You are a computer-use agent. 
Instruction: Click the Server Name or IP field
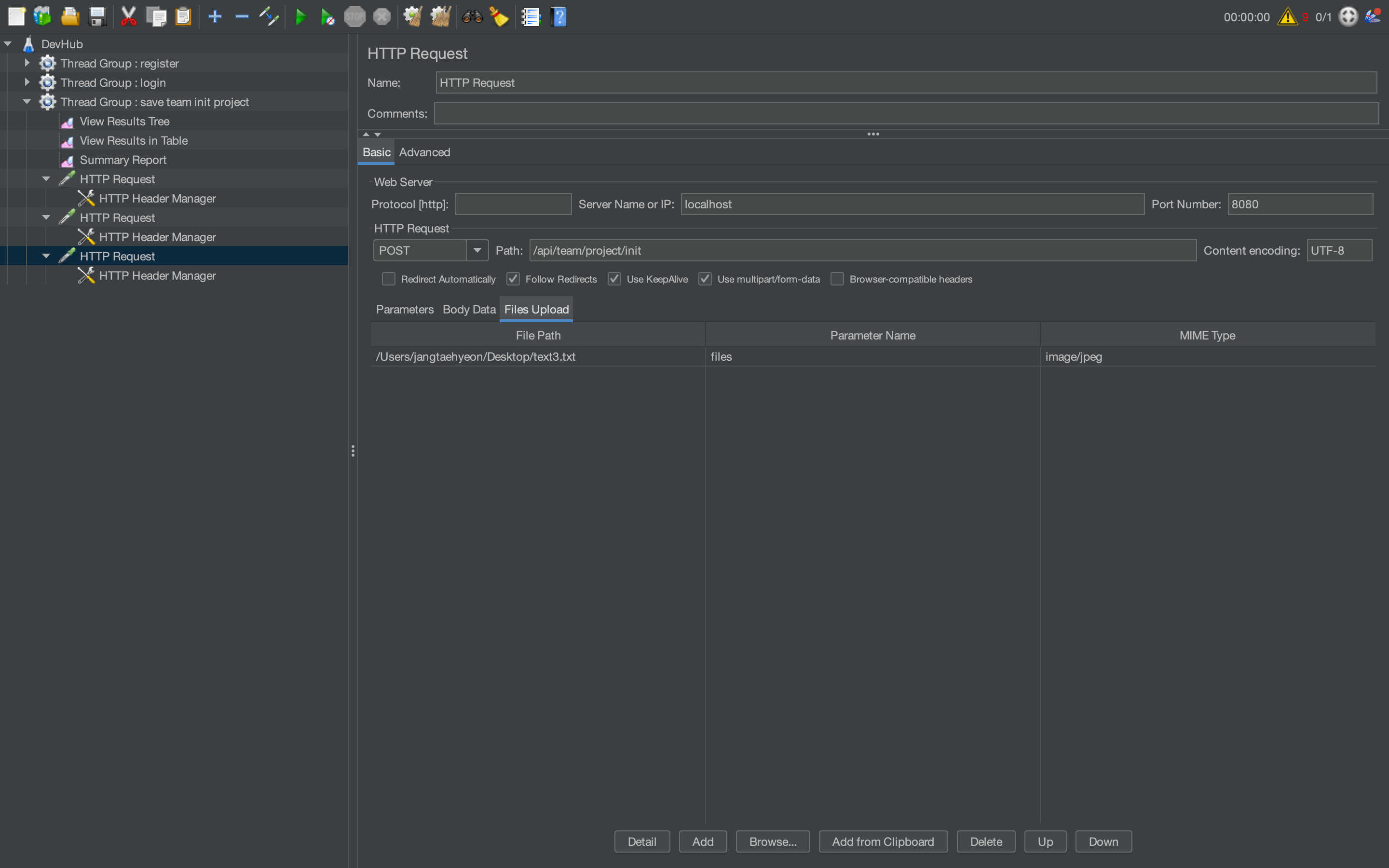click(x=912, y=204)
